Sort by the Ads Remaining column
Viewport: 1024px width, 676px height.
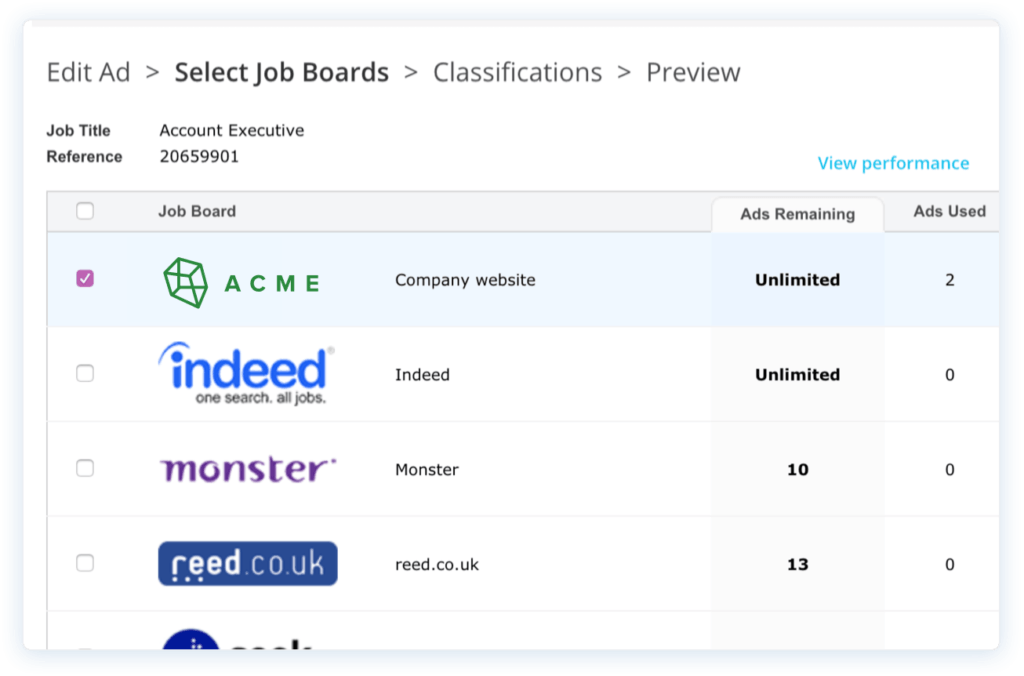click(x=797, y=214)
